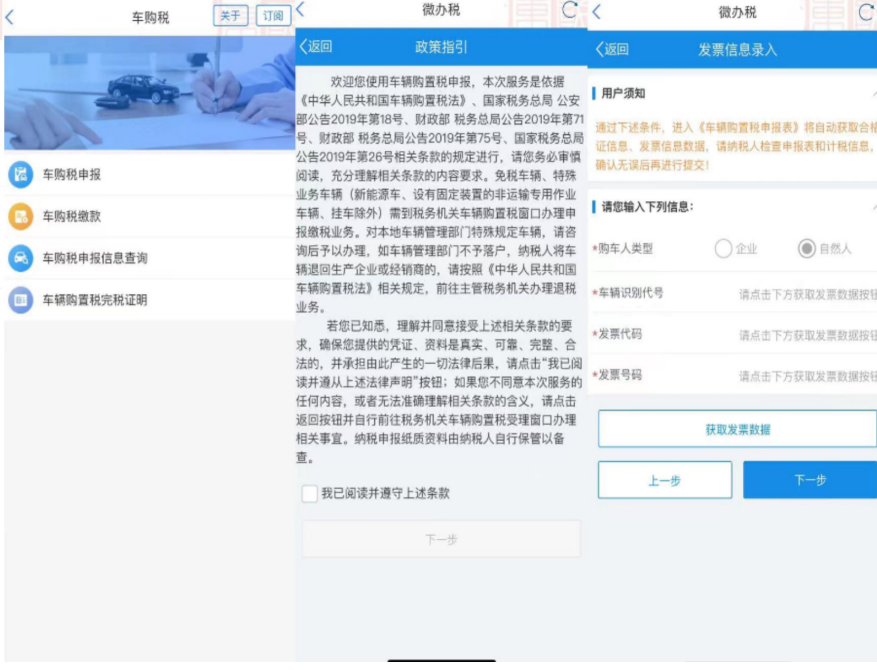Tap back chevron on 车购税 title bar
Viewport: 877px width, 670px height.
[x=11, y=16]
